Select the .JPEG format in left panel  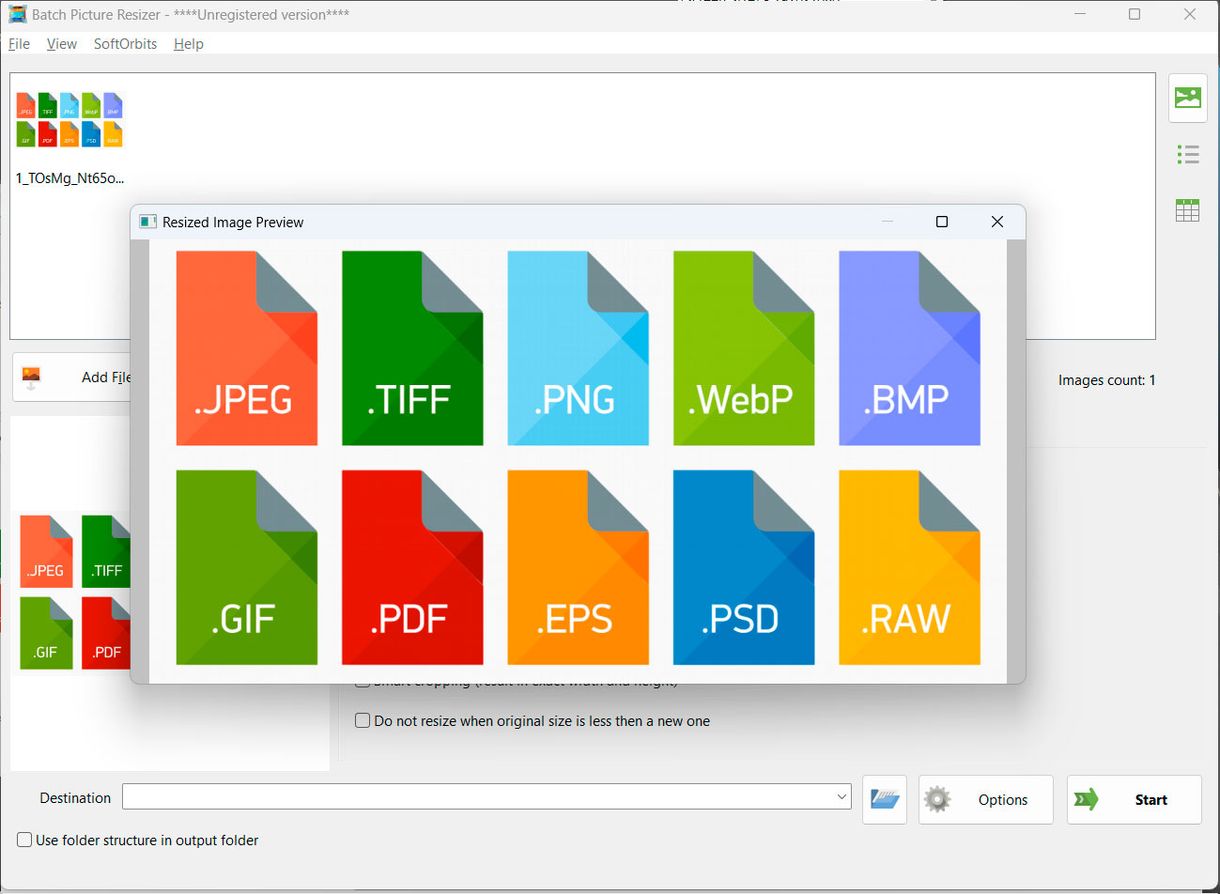(45, 551)
